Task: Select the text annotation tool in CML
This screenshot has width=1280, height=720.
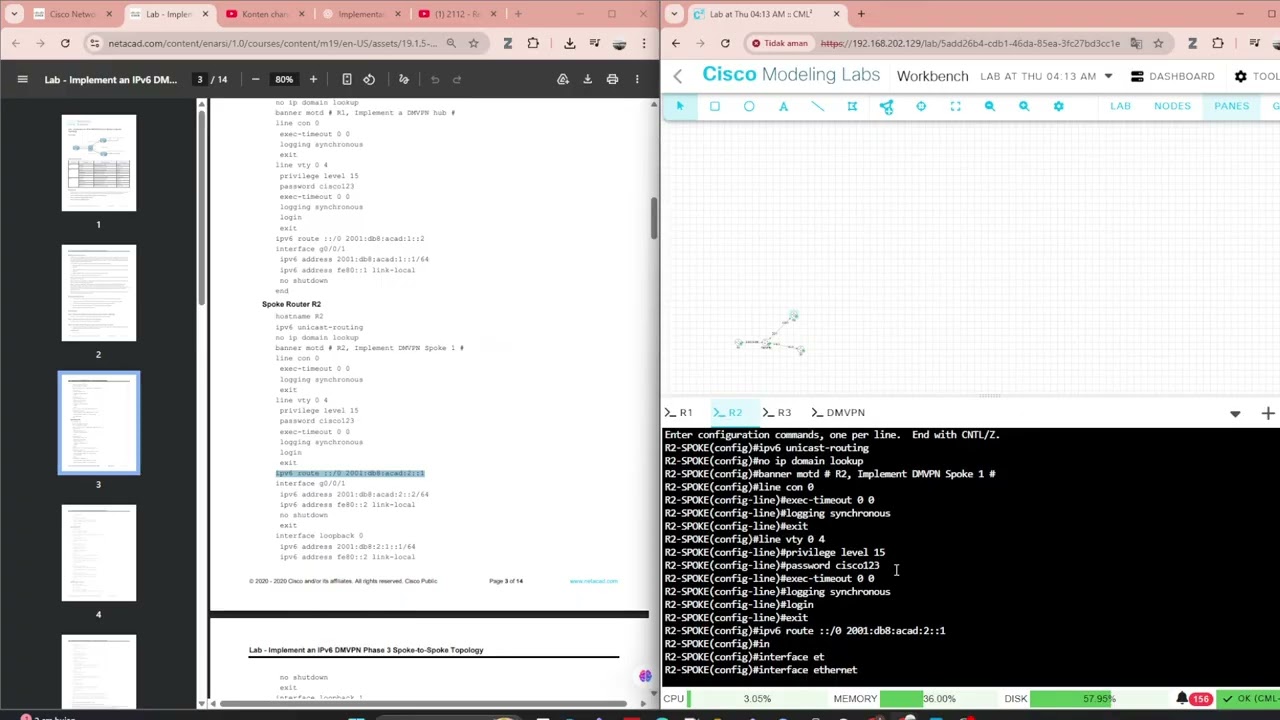Action: [x=783, y=106]
